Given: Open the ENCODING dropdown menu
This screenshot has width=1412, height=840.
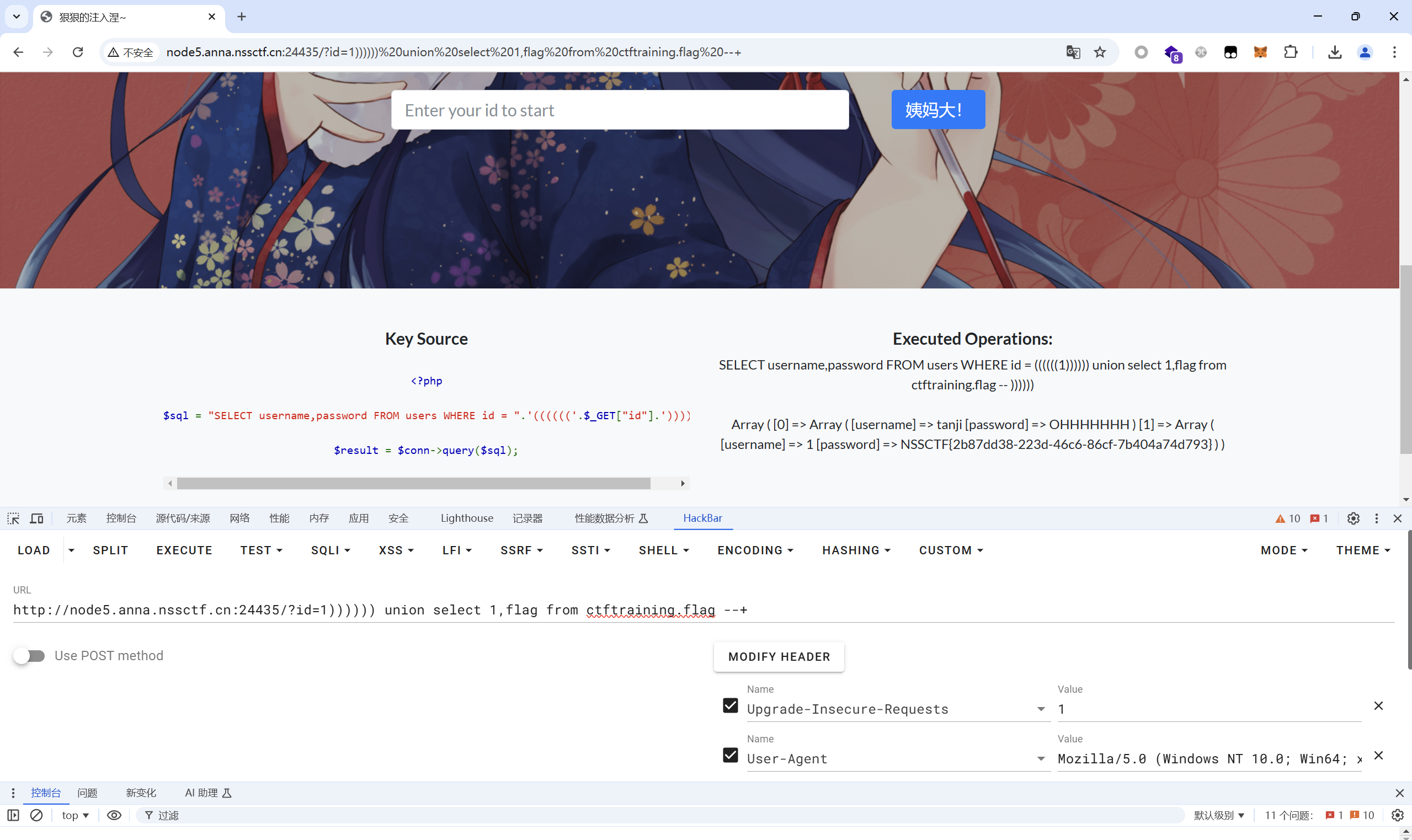Looking at the screenshot, I should pyautogui.click(x=755, y=550).
